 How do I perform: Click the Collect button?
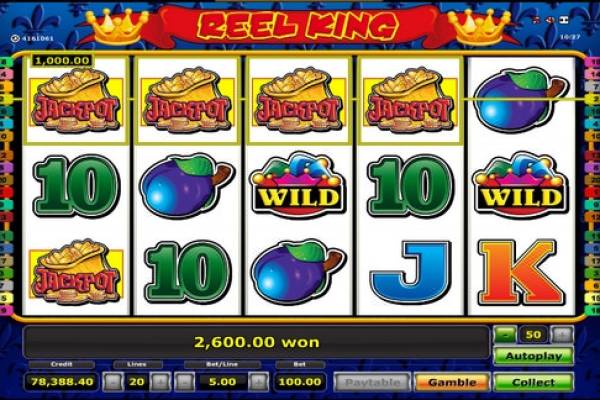(533, 382)
